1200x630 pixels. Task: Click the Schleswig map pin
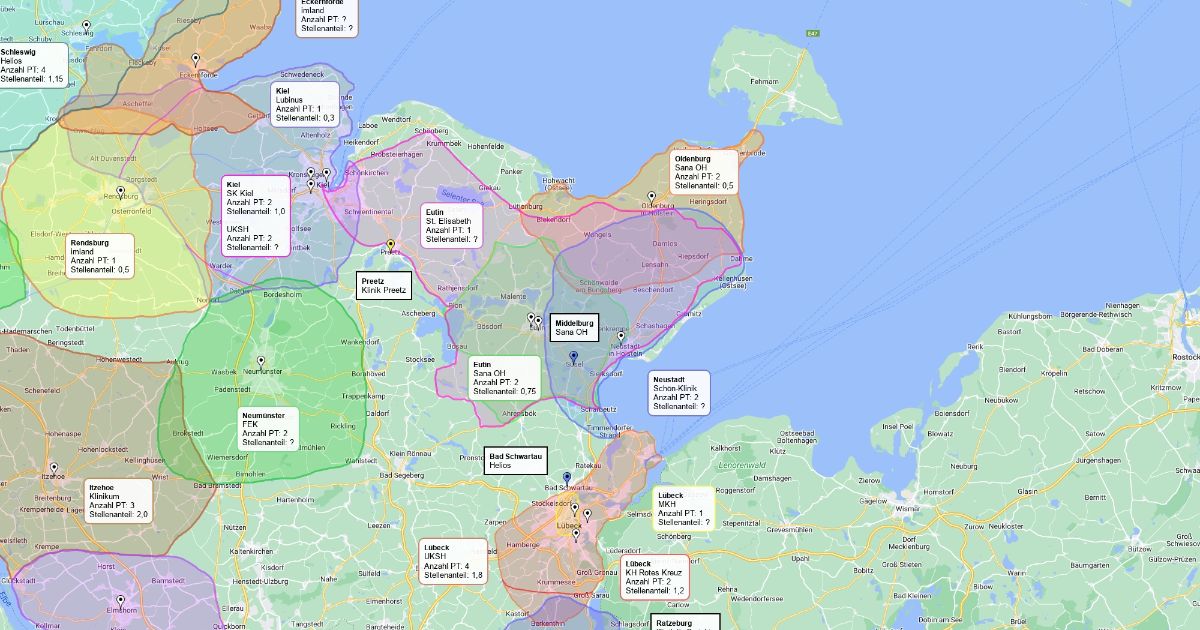(86, 27)
